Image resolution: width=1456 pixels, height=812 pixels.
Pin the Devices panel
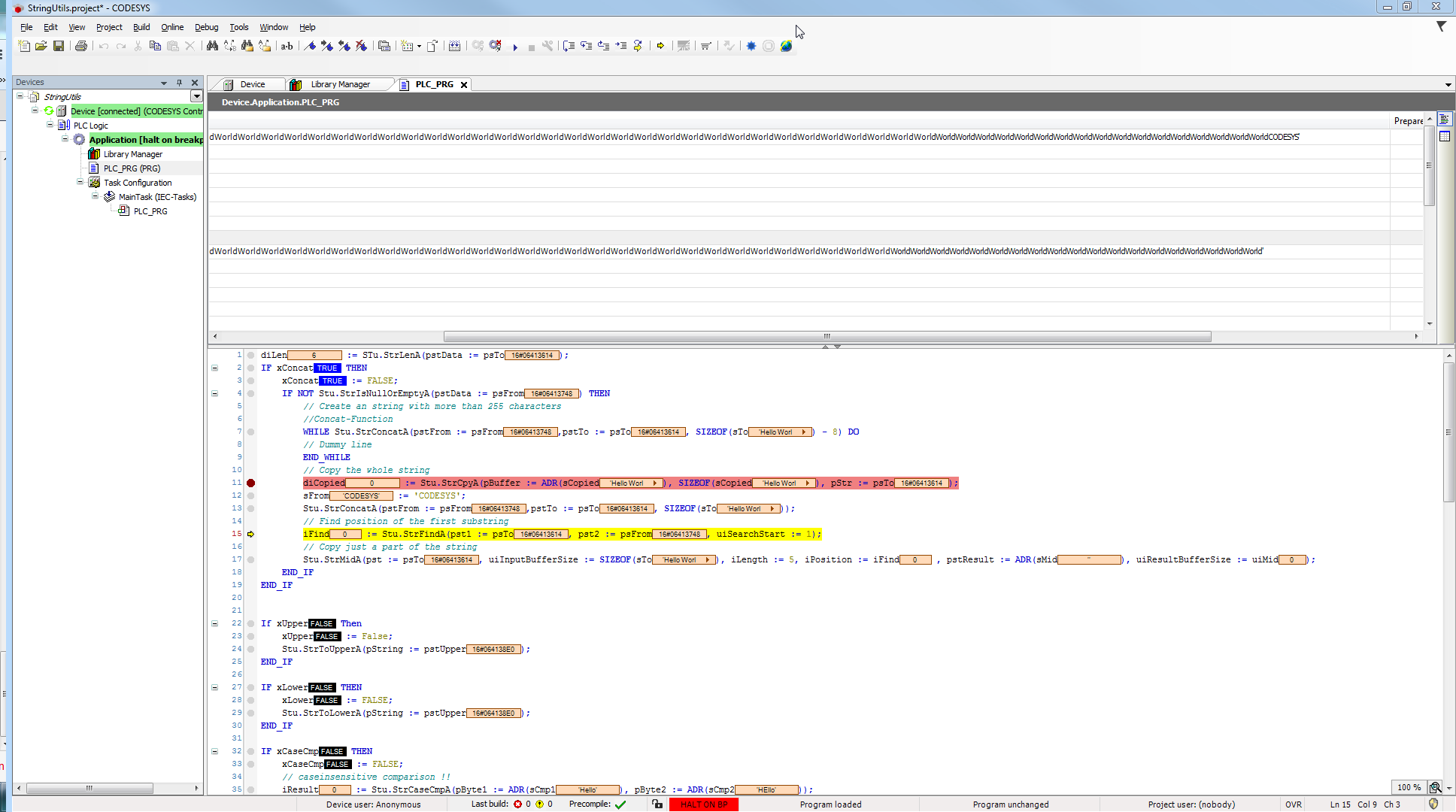179,82
